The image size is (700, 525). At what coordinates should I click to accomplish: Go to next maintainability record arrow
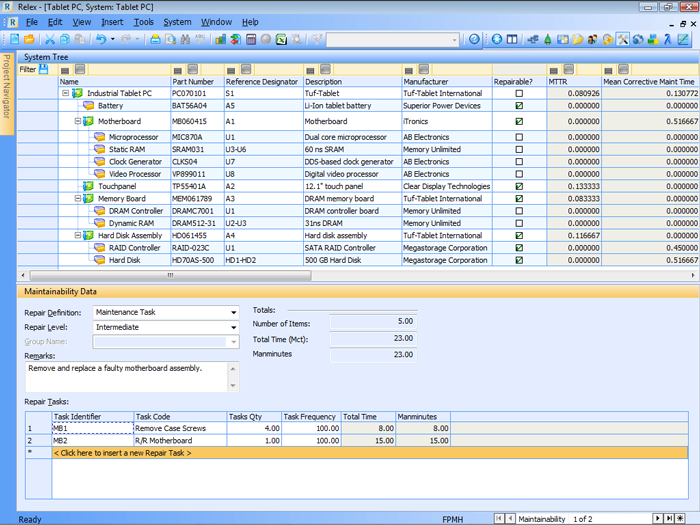tap(658, 518)
